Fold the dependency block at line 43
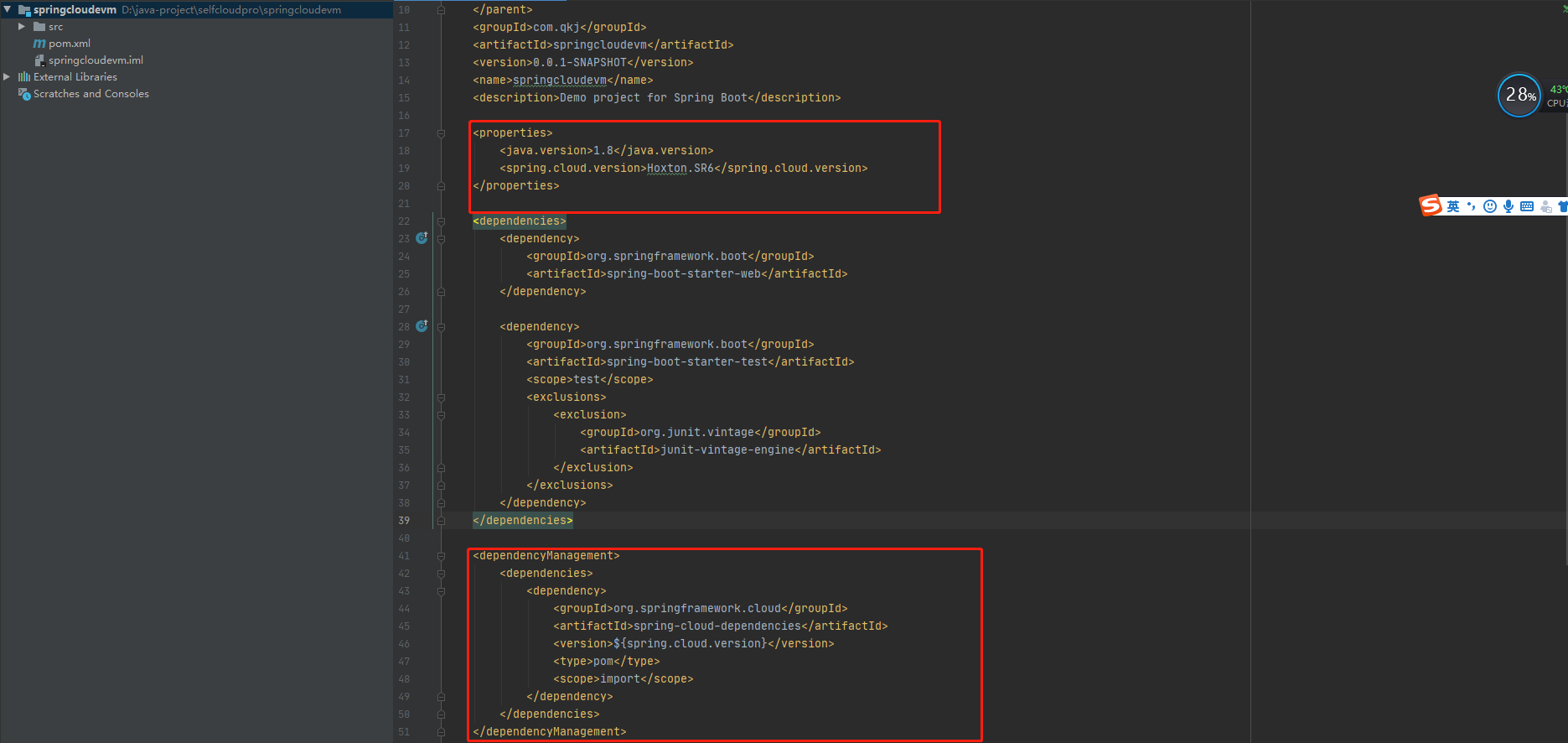 [441, 591]
